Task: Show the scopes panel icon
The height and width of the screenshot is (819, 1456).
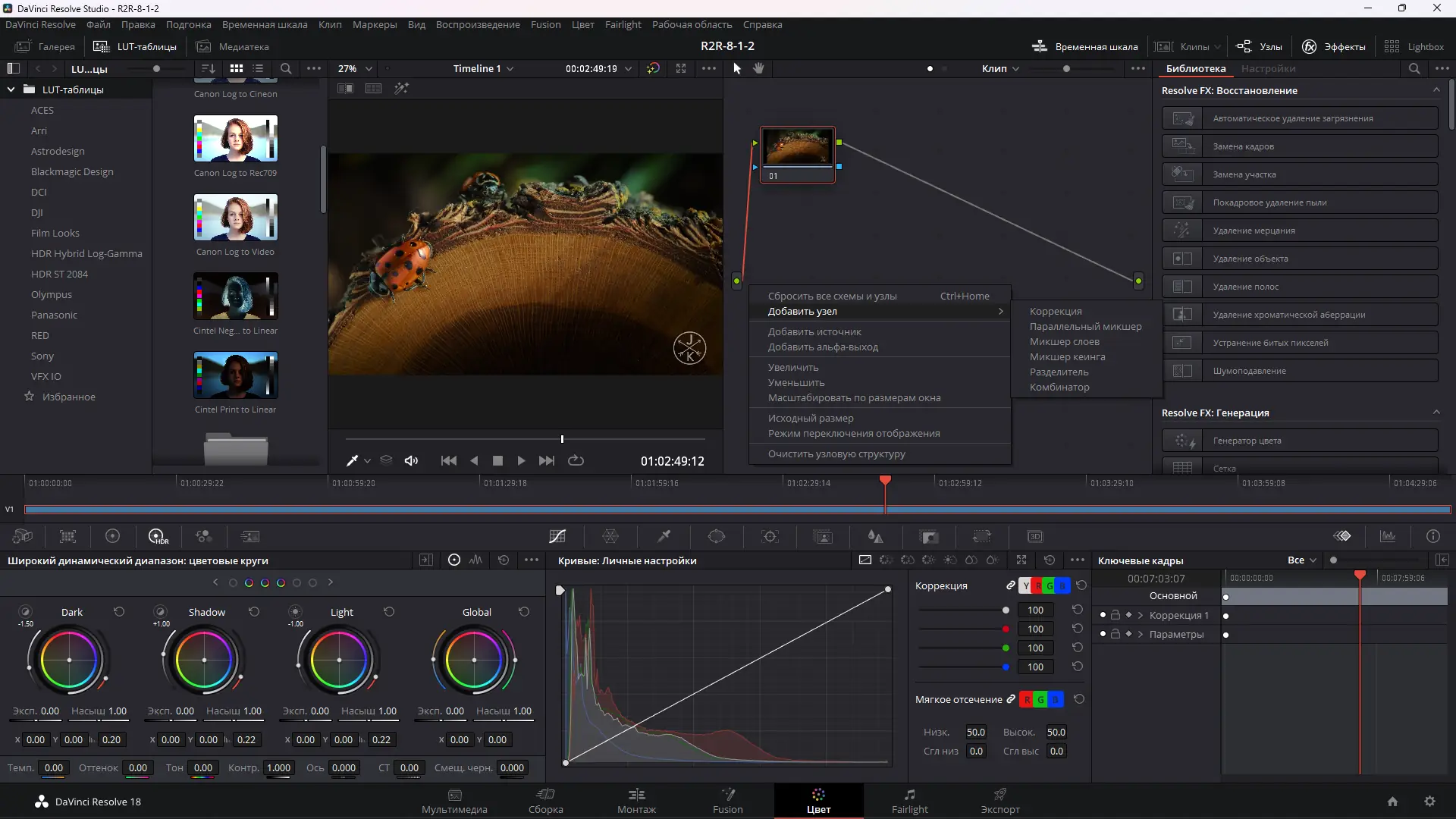Action: 1388,536
